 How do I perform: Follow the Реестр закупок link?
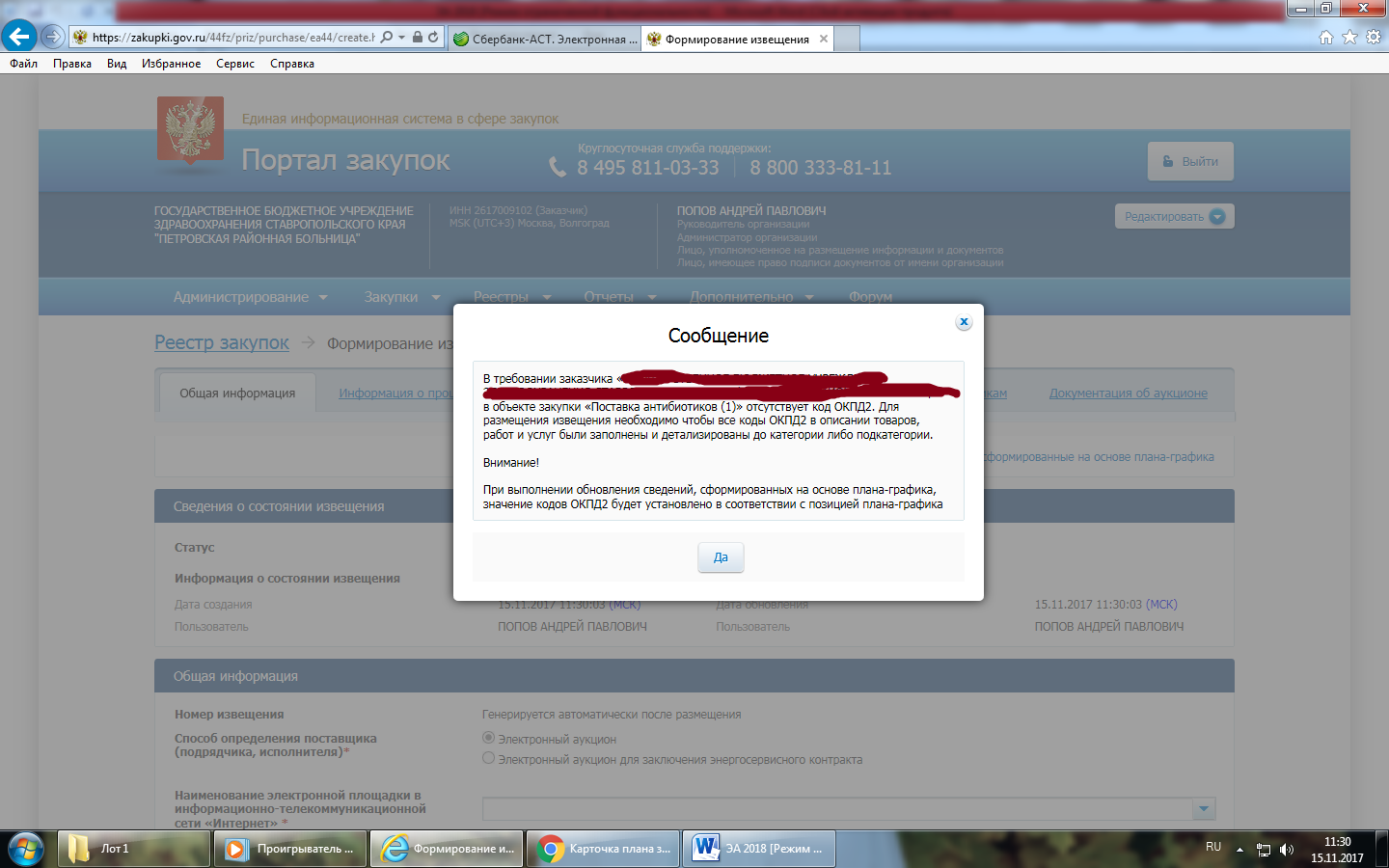pos(222,342)
